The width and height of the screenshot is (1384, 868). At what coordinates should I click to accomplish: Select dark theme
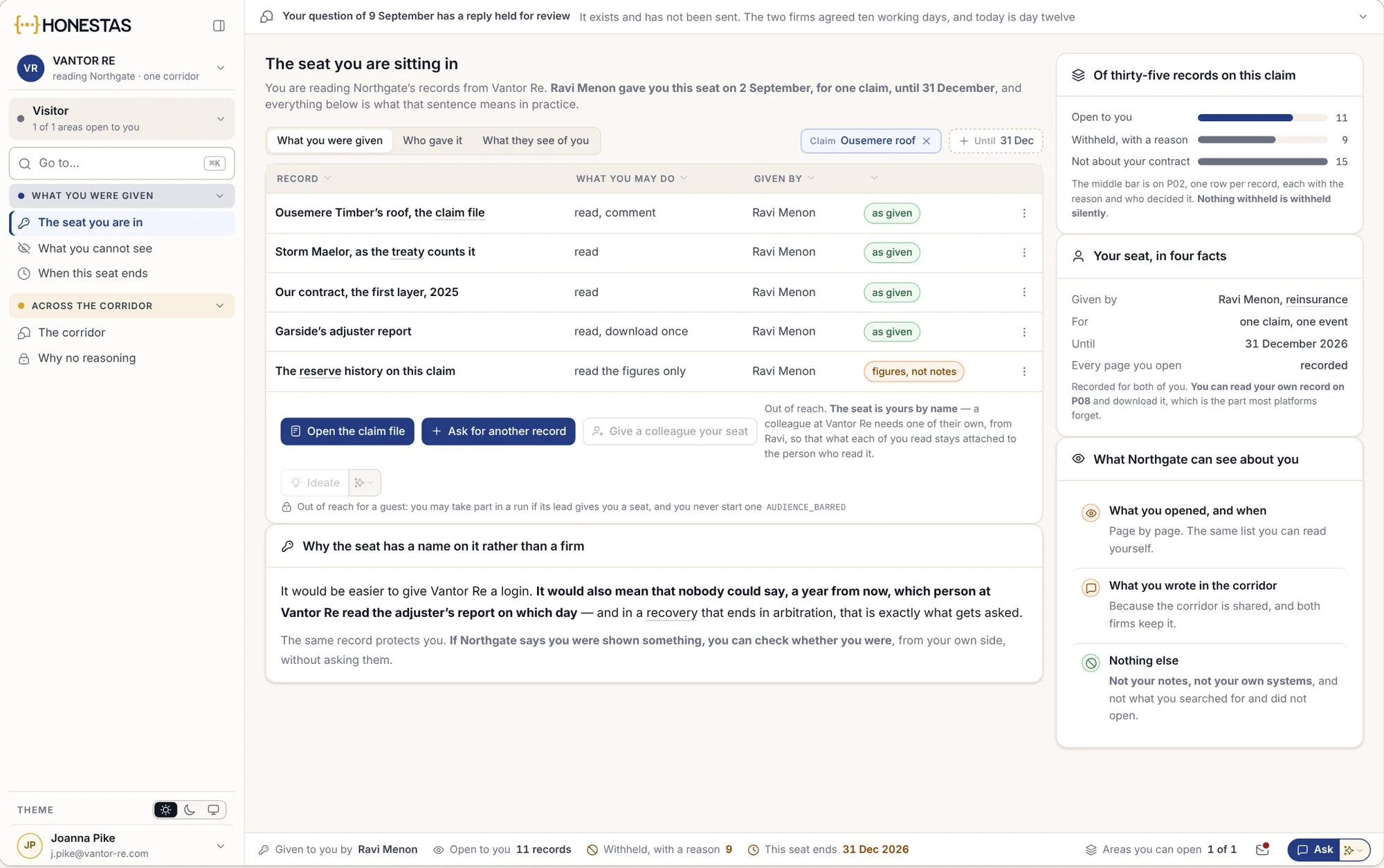[x=190, y=810]
